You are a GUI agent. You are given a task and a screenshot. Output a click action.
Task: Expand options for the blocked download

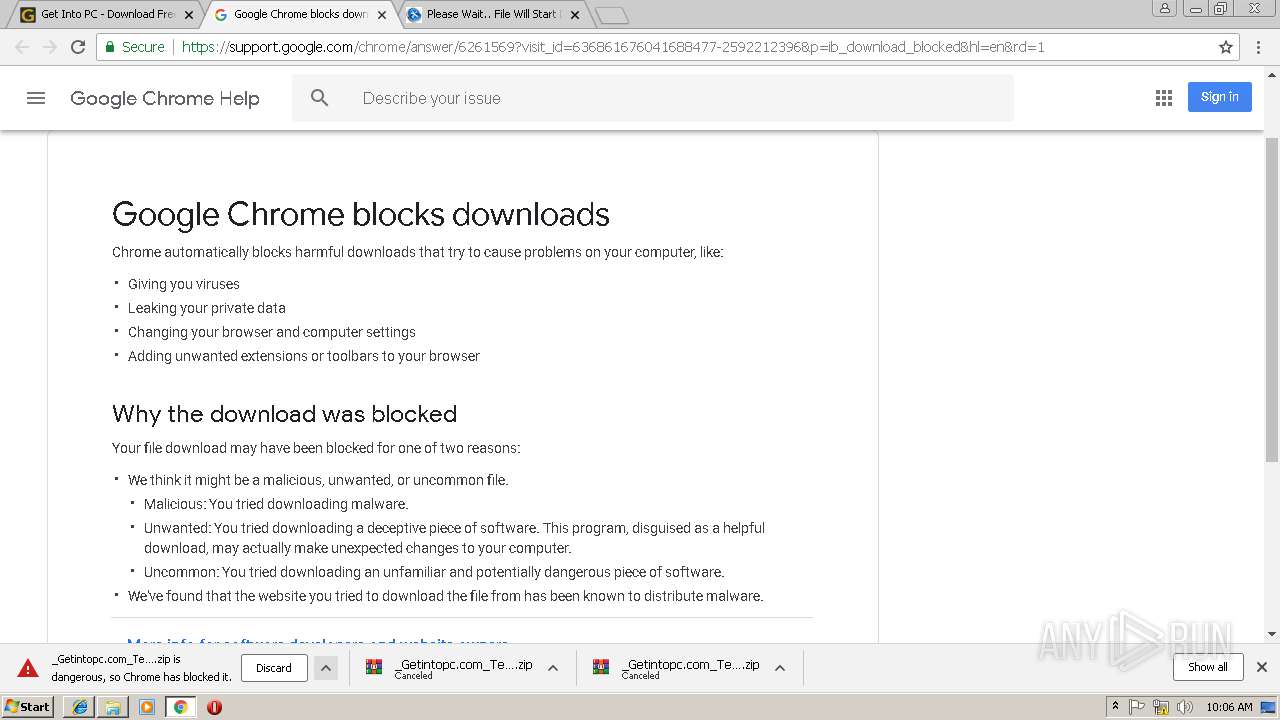pyautogui.click(x=326, y=668)
